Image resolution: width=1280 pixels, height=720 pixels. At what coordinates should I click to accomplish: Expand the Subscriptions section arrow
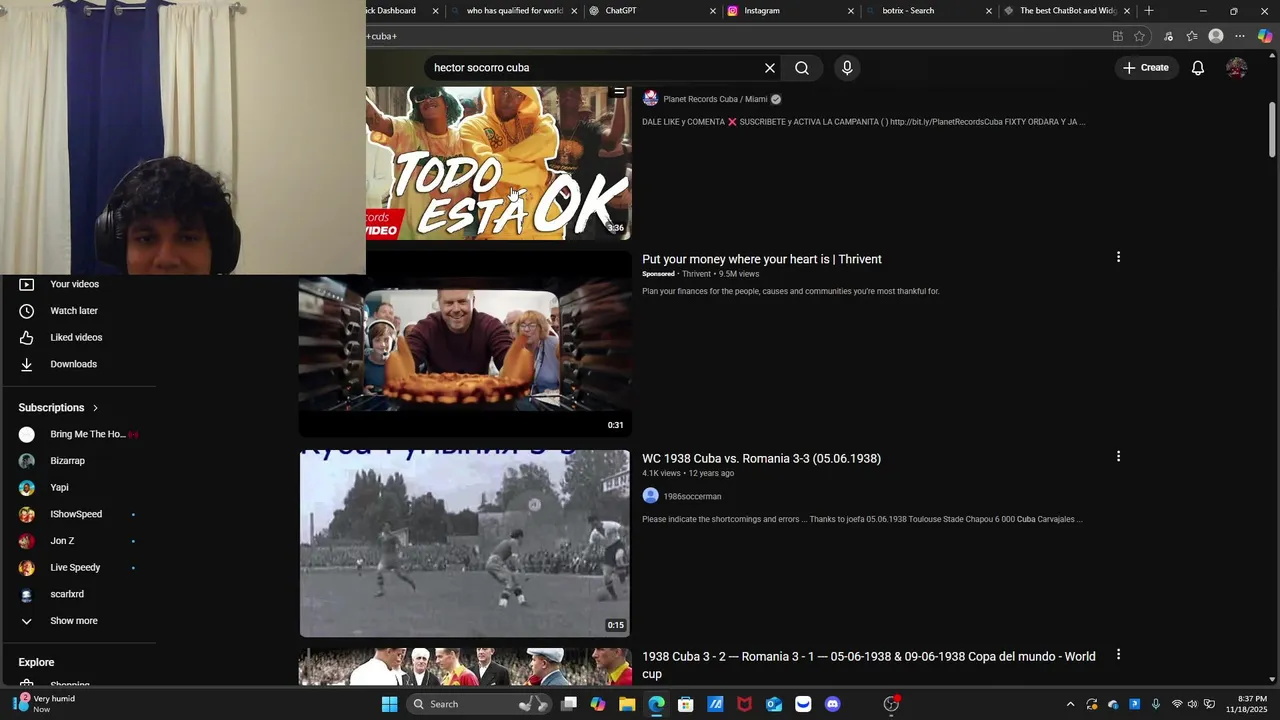click(95, 408)
